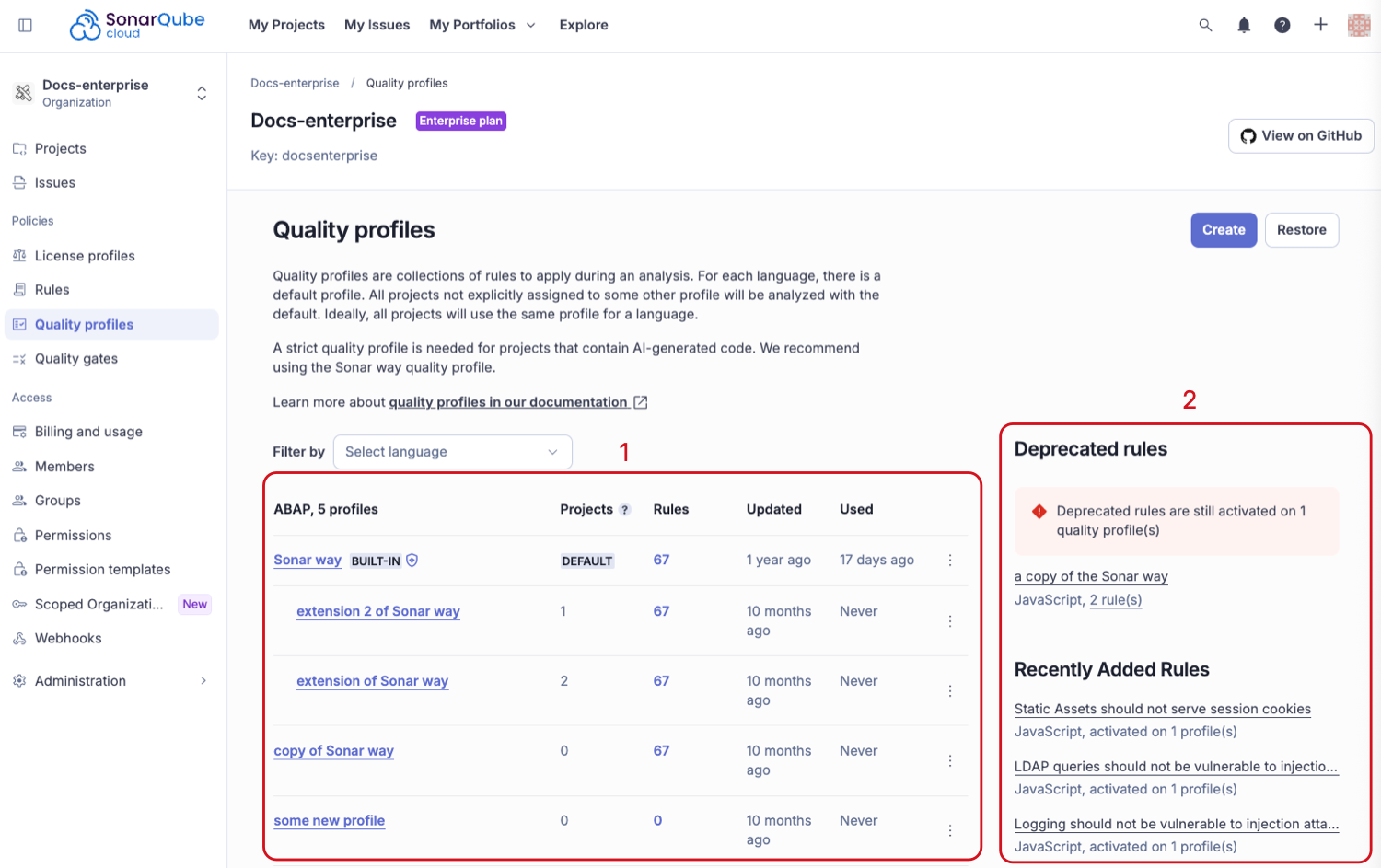
Task: Open the notifications bell icon
Action: pos(1244,25)
